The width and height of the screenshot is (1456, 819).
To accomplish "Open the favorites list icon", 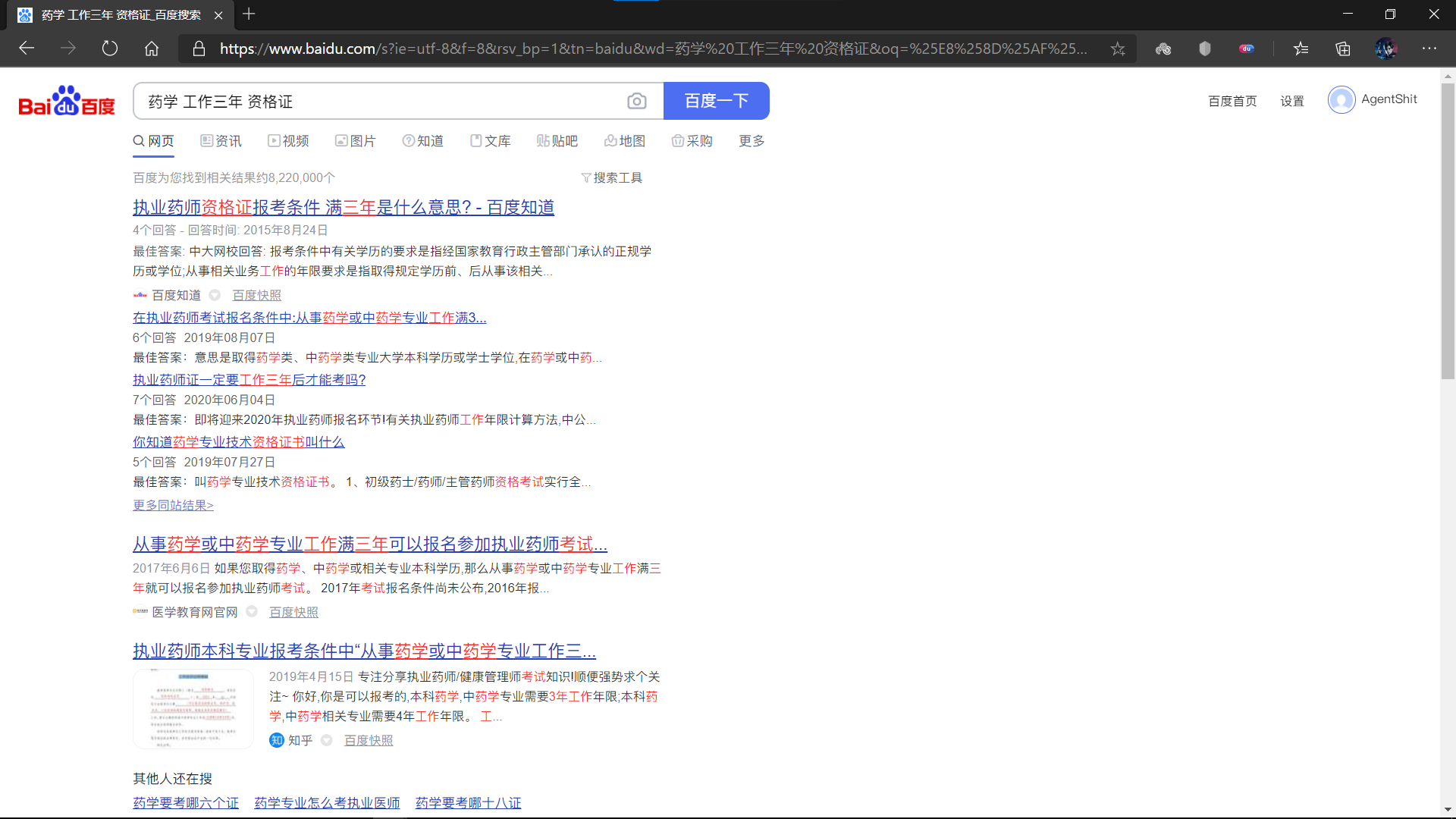I will point(1301,49).
